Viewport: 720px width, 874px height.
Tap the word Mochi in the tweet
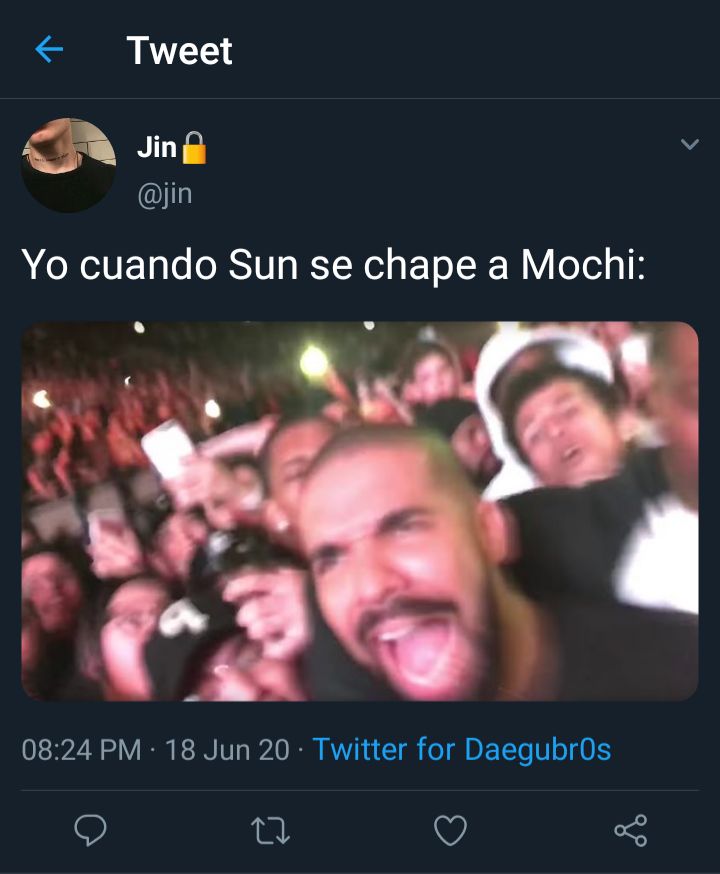pyautogui.click(x=583, y=264)
